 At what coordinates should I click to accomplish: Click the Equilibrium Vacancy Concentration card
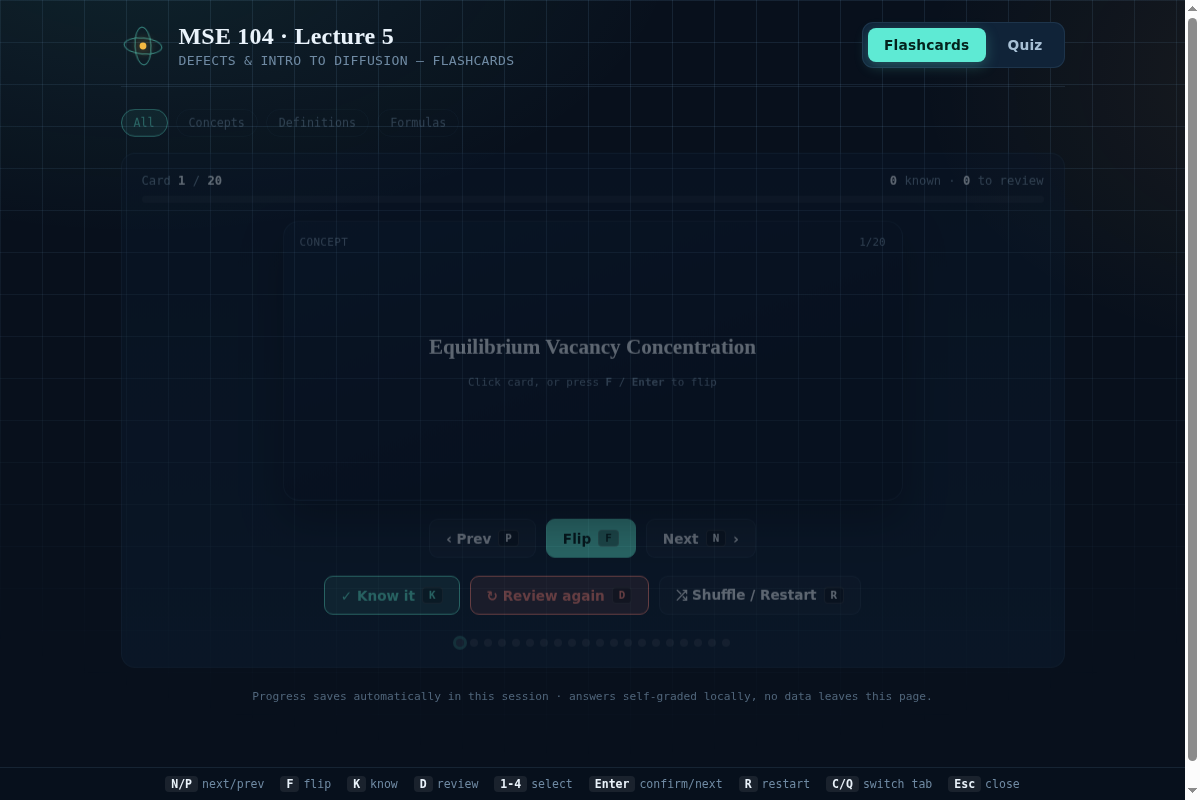(593, 361)
